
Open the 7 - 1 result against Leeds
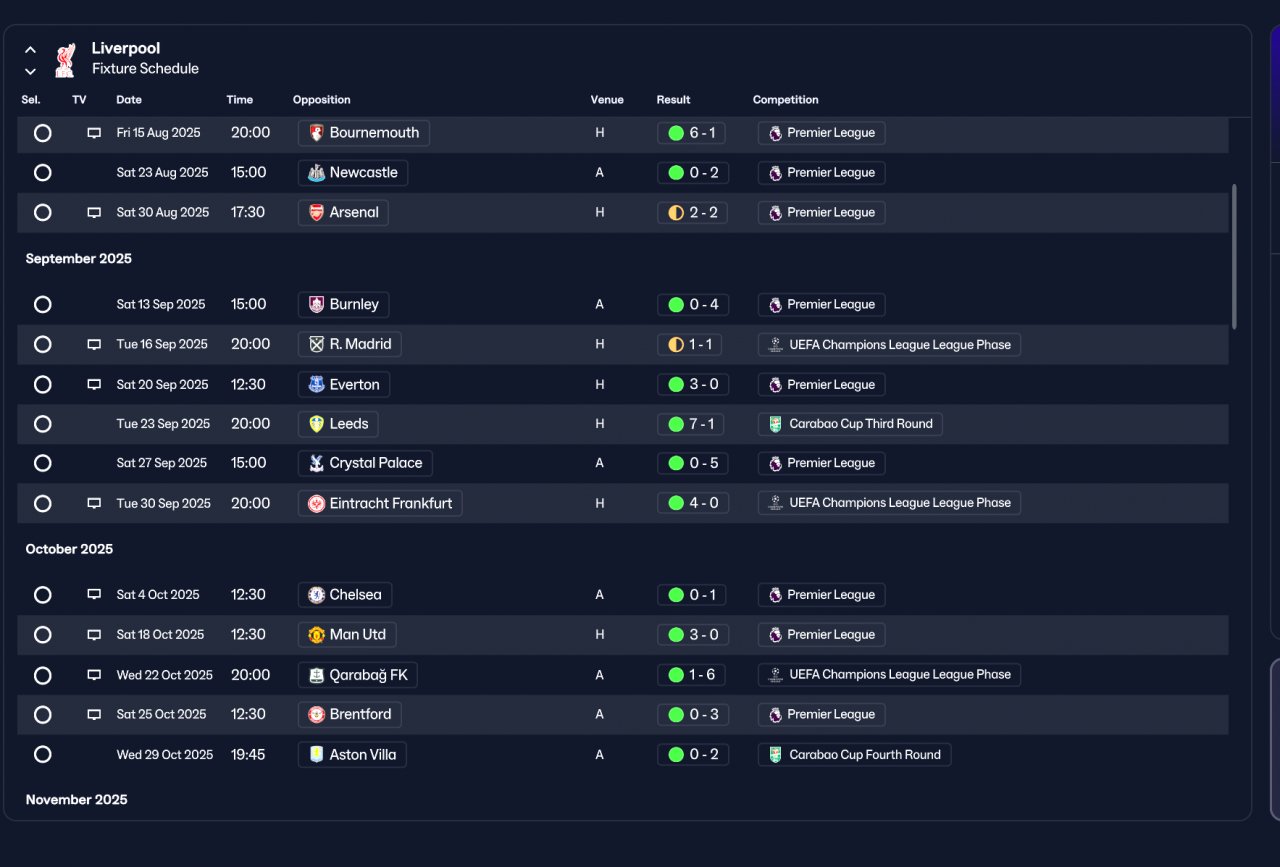click(692, 424)
